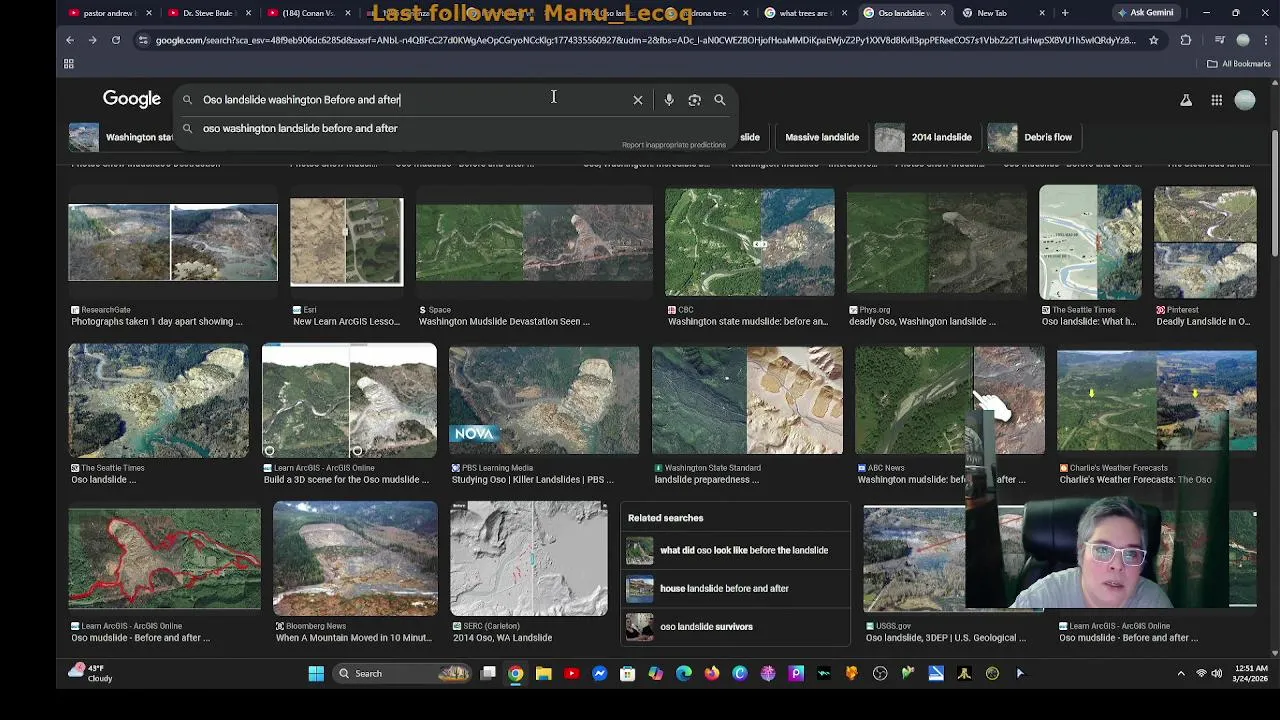The image size is (1280, 720).
Task: Switch to the what trees are tab
Action: click(x=804, y=13)
